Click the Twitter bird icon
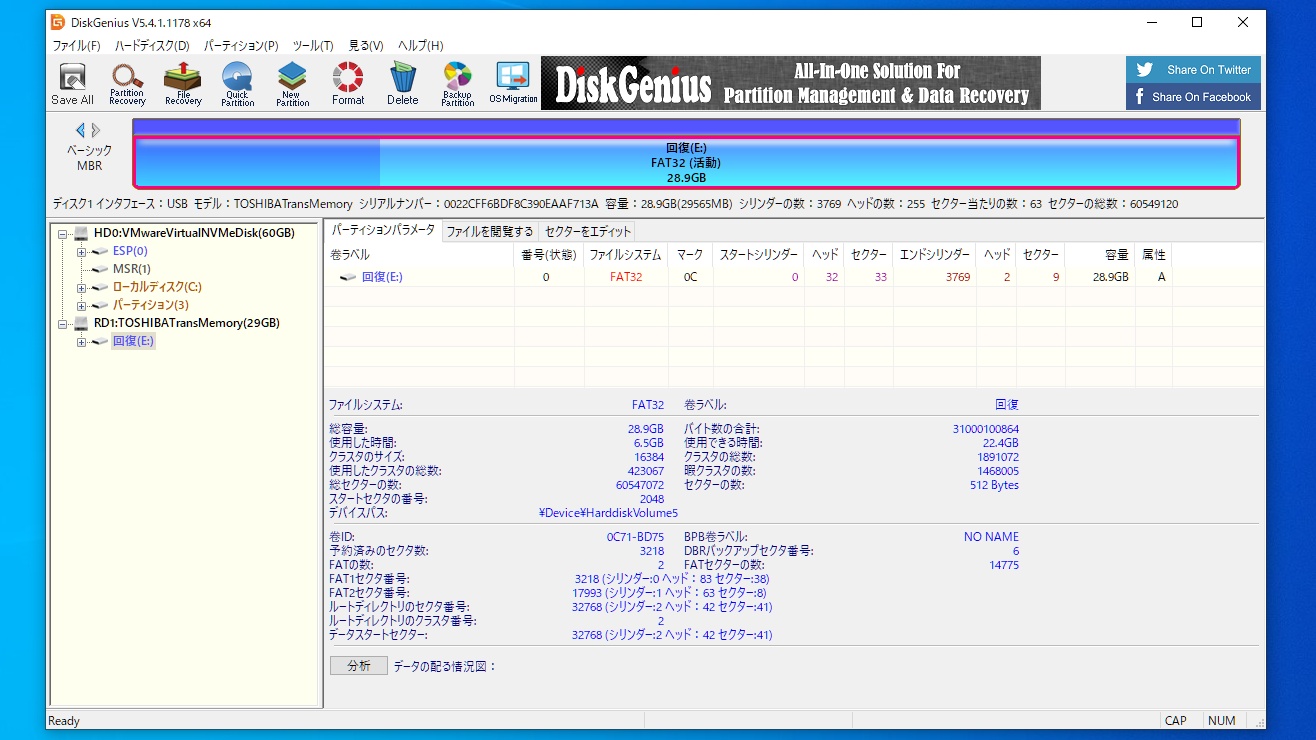This screenshot has height=740, width=1316. (x=1145, y=70)
